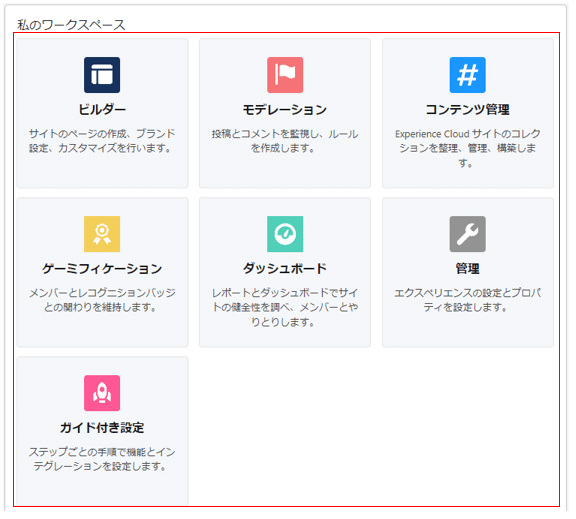Click the 'ステップごとの手順で機能' description
The image size is (576, 519).
point(102,459)
